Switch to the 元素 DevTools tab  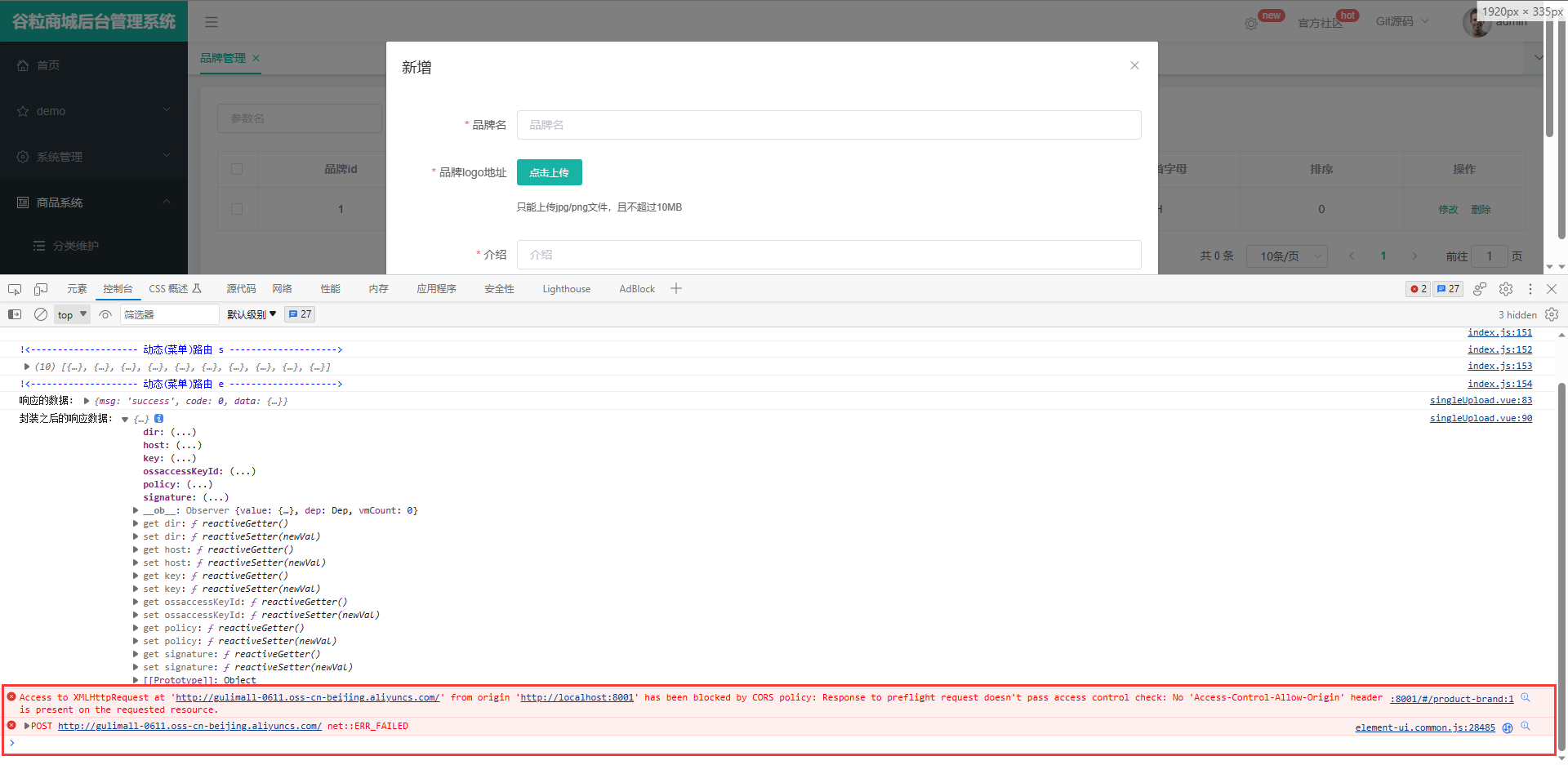(x=77, y=289)
